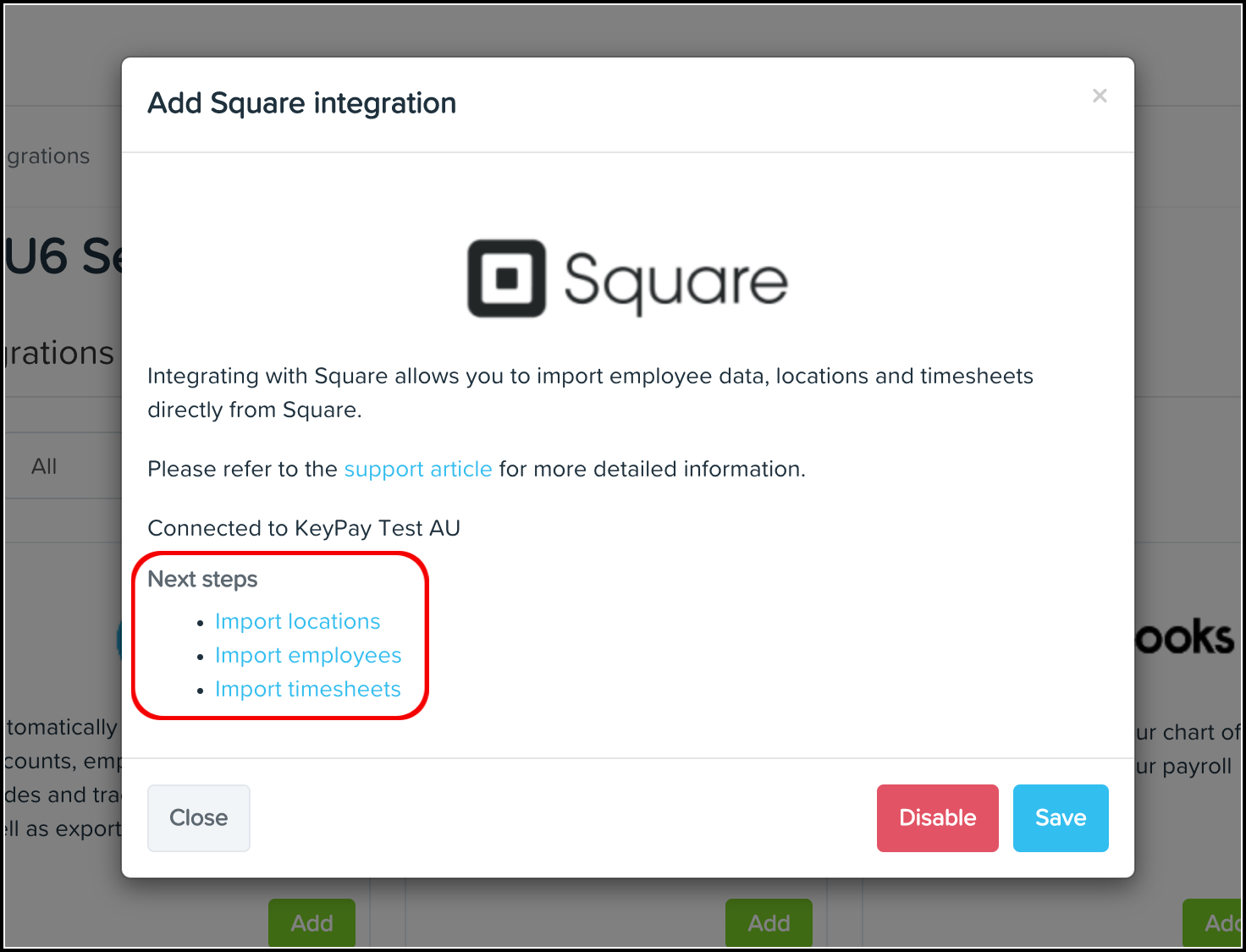1246x952 pixels.
Task: Open the support article link
Action: (x=418, y=470)
